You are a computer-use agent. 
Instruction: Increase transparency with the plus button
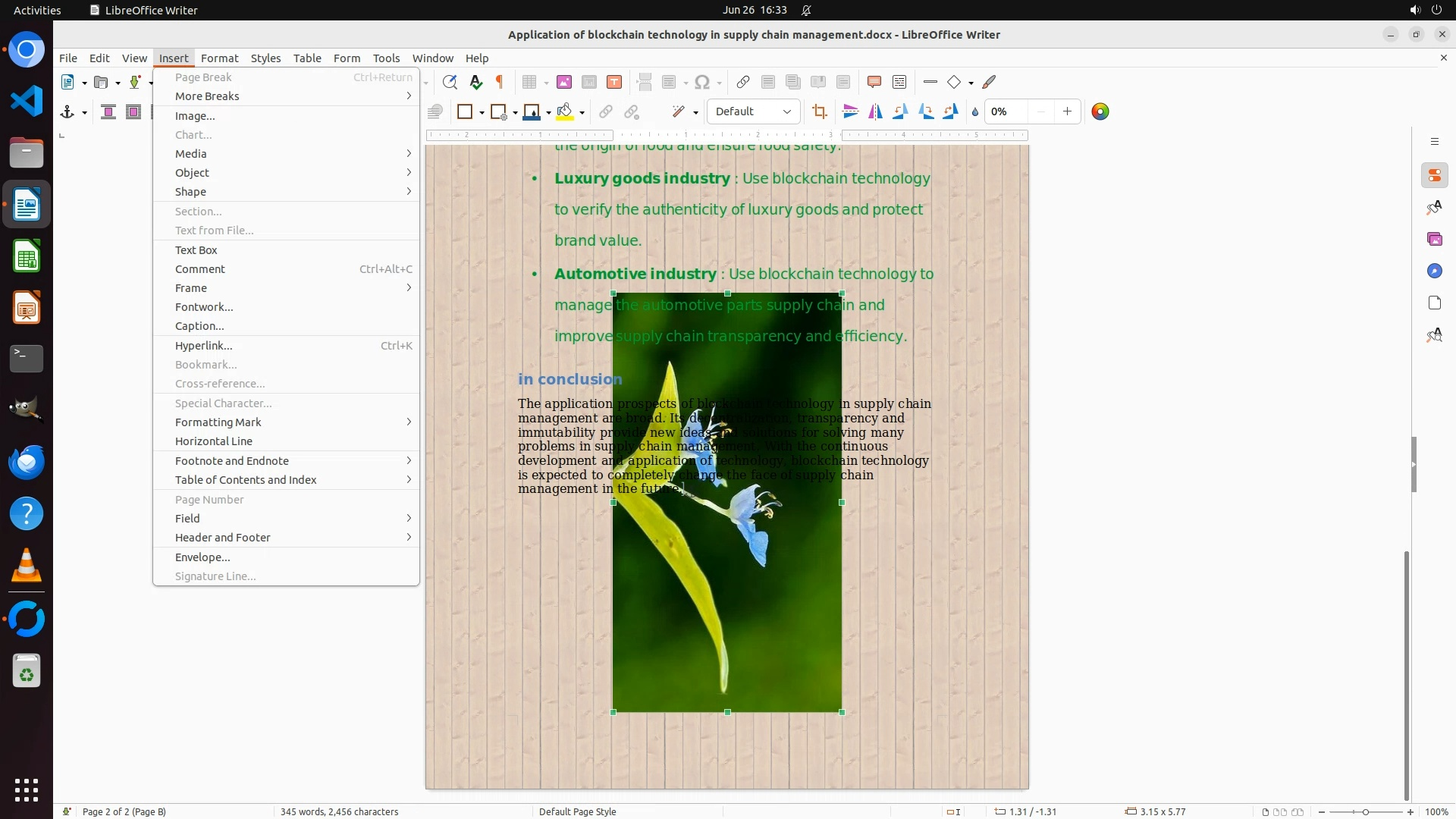[1067, 111]
